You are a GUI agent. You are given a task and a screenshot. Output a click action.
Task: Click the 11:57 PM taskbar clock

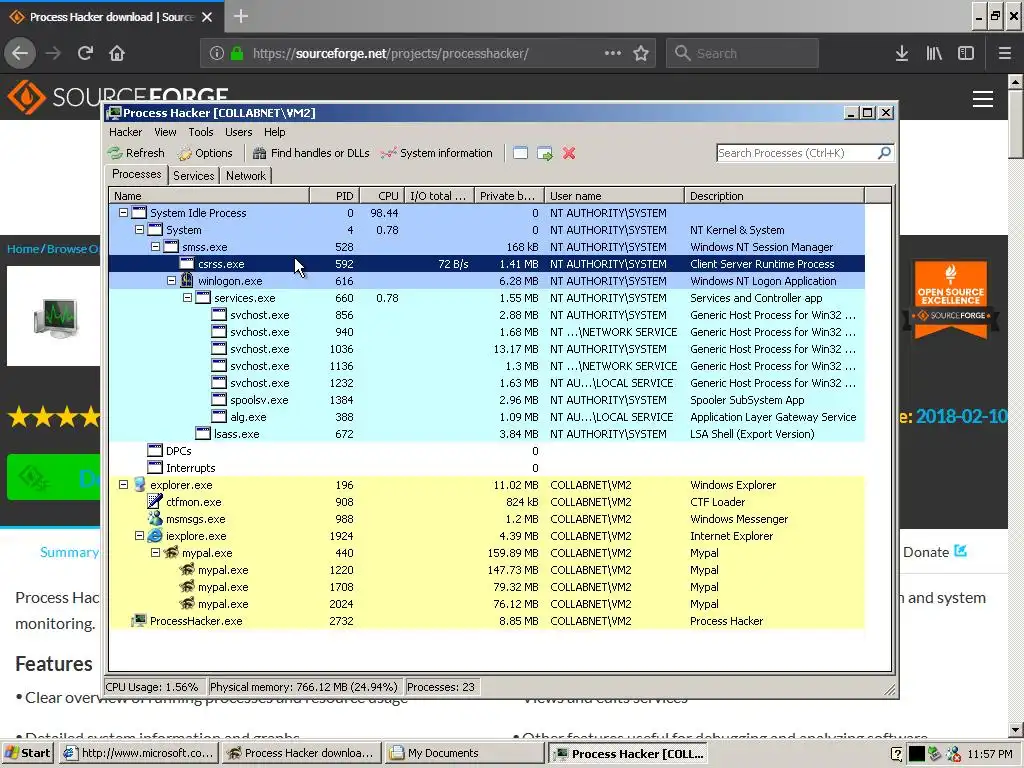[x=990, y=754]
